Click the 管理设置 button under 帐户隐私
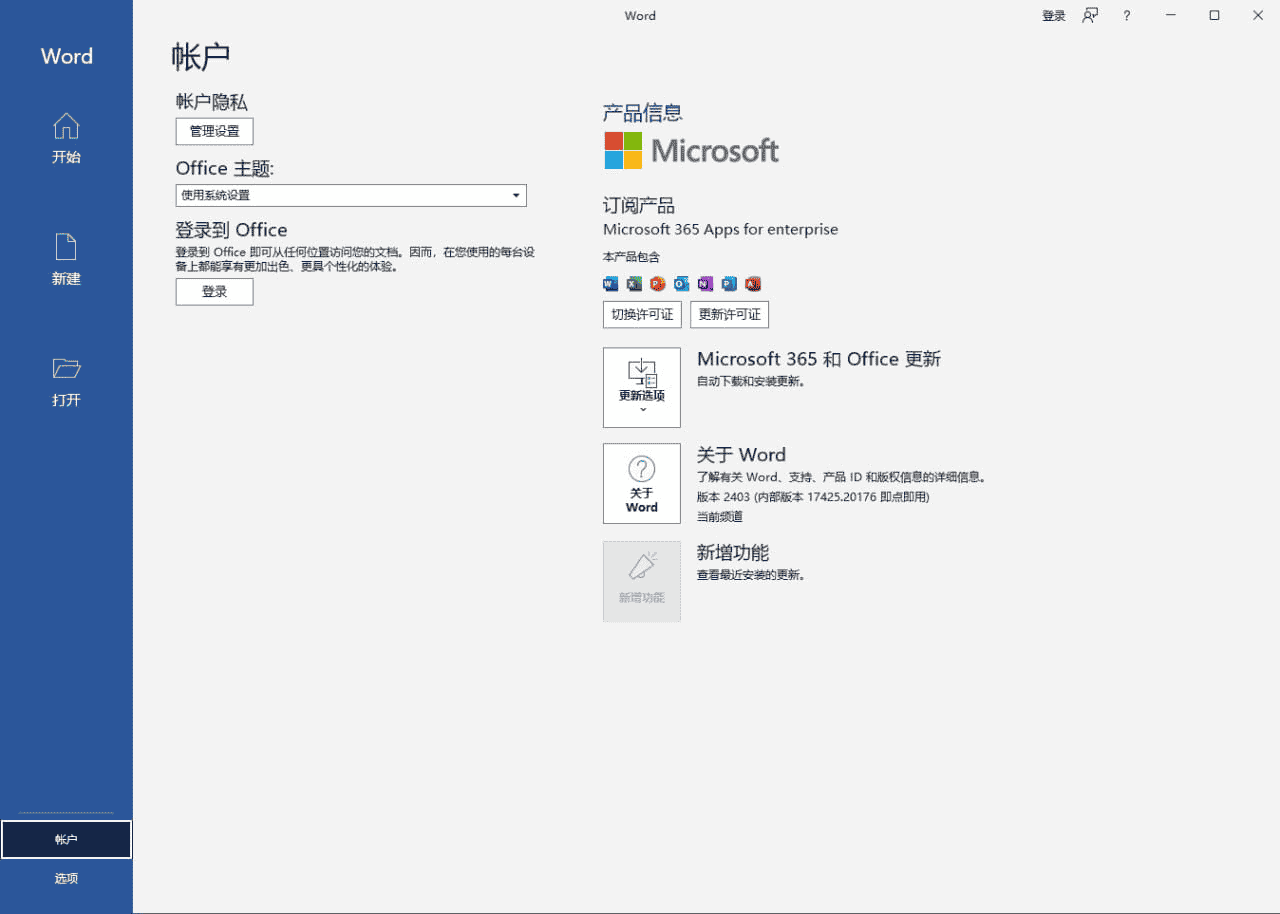 click(214, 131)
